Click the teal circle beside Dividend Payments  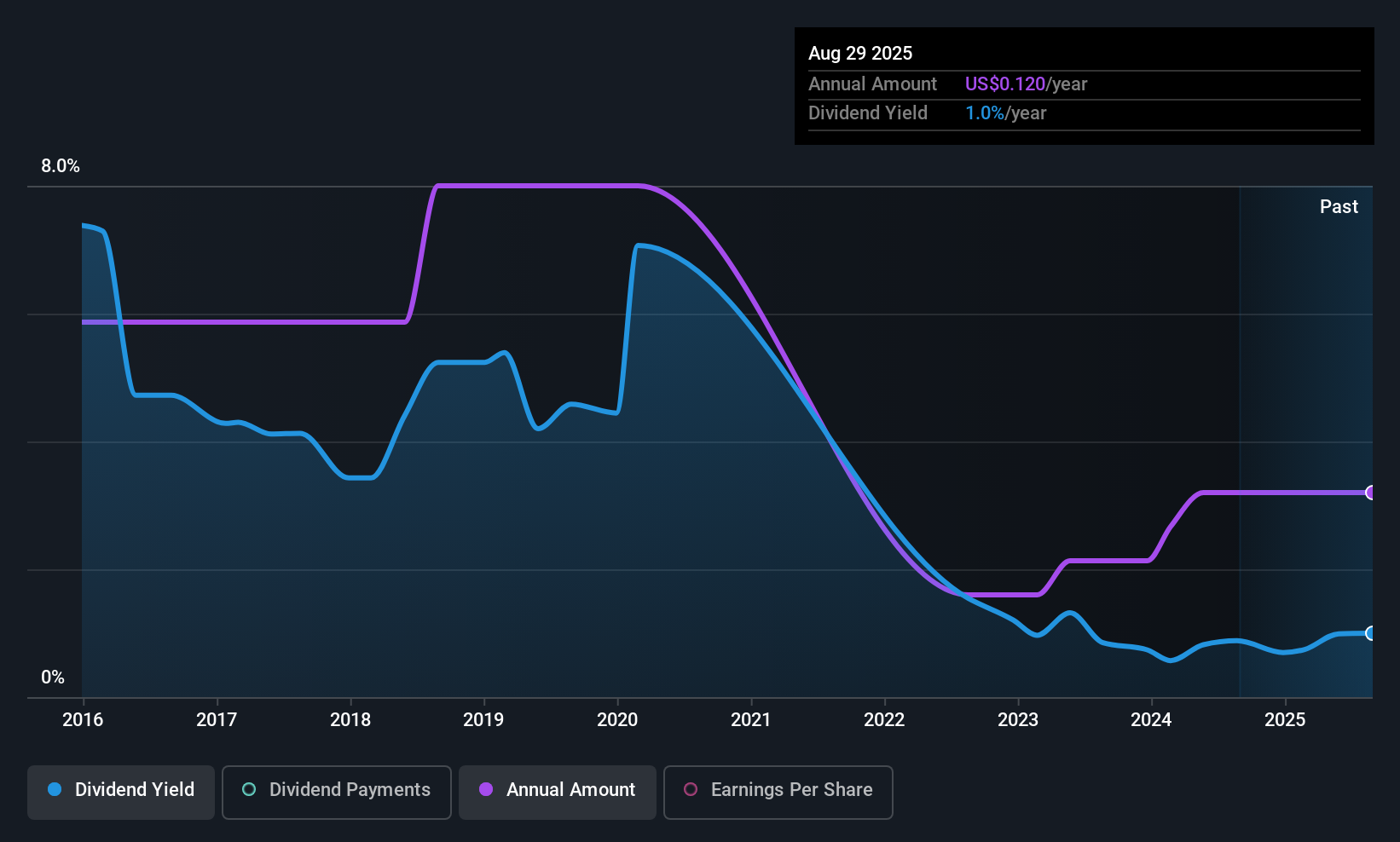click(x=249, y=790)
